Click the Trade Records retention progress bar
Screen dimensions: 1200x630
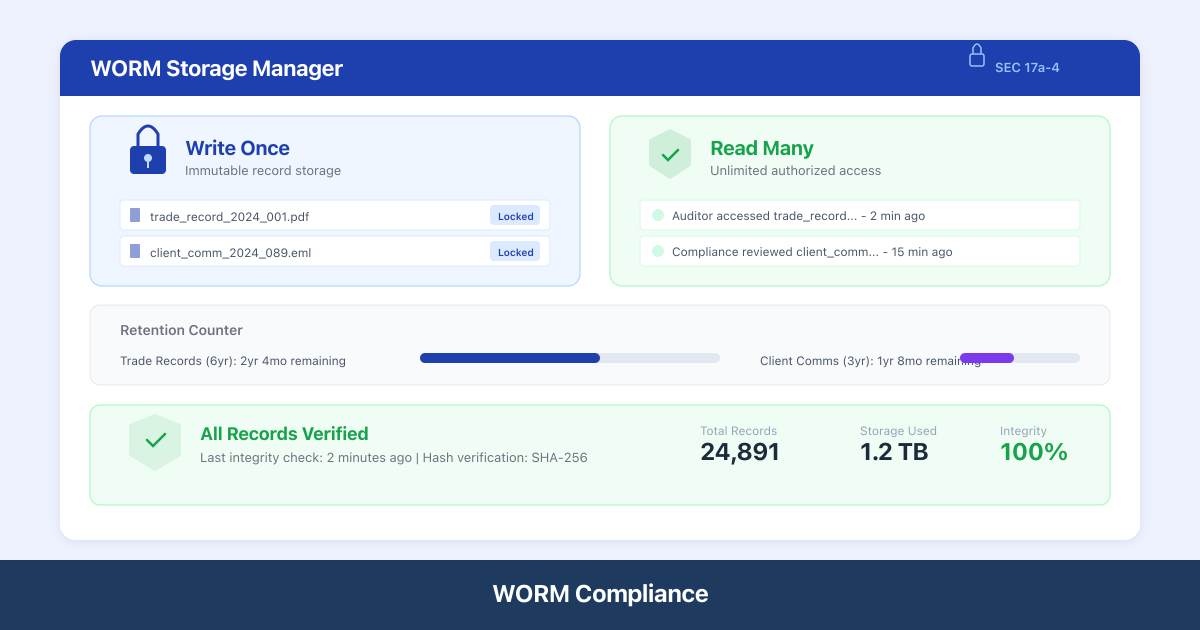tap(569, 357)
